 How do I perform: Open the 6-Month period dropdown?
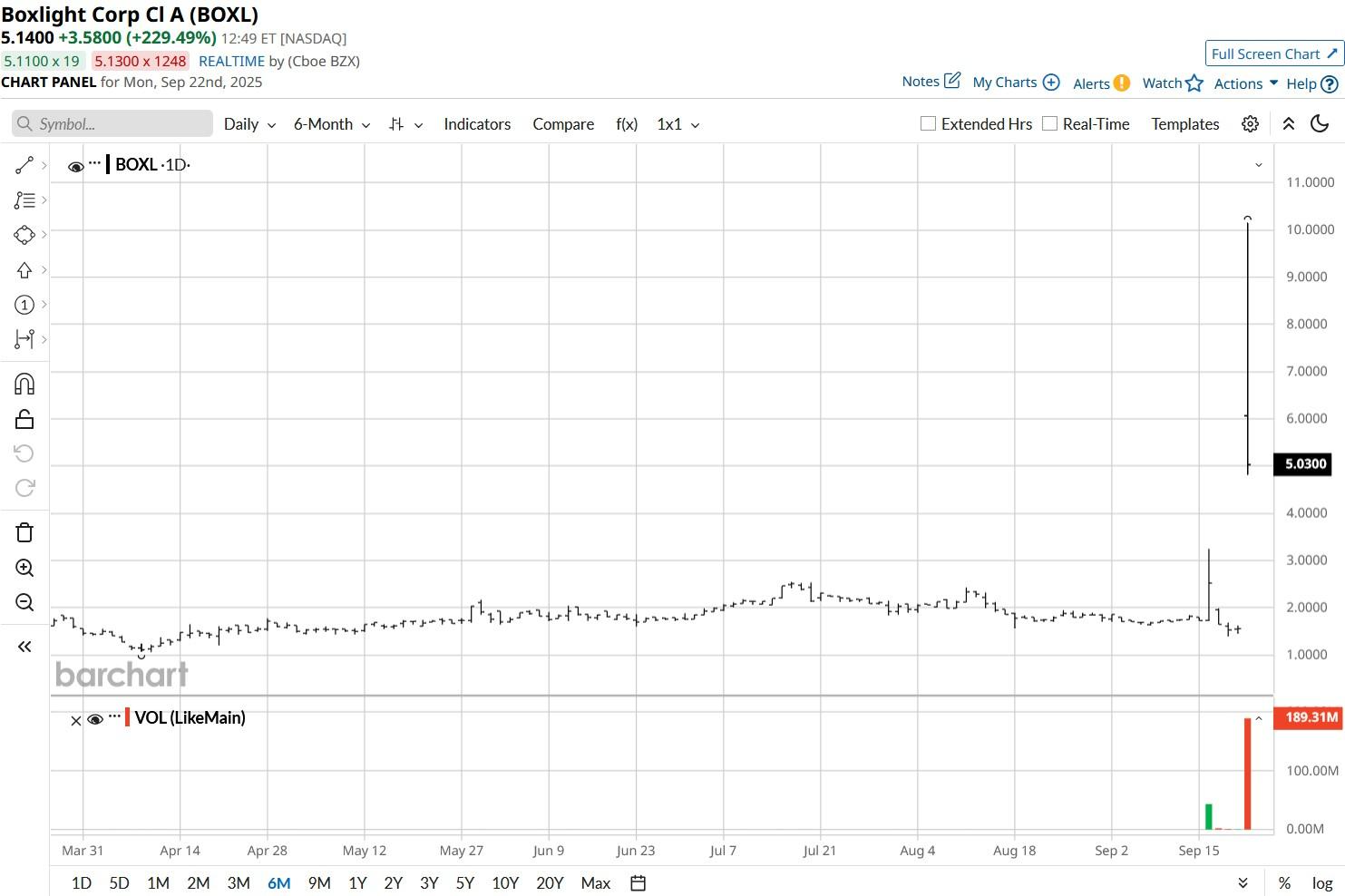point(332,124)
